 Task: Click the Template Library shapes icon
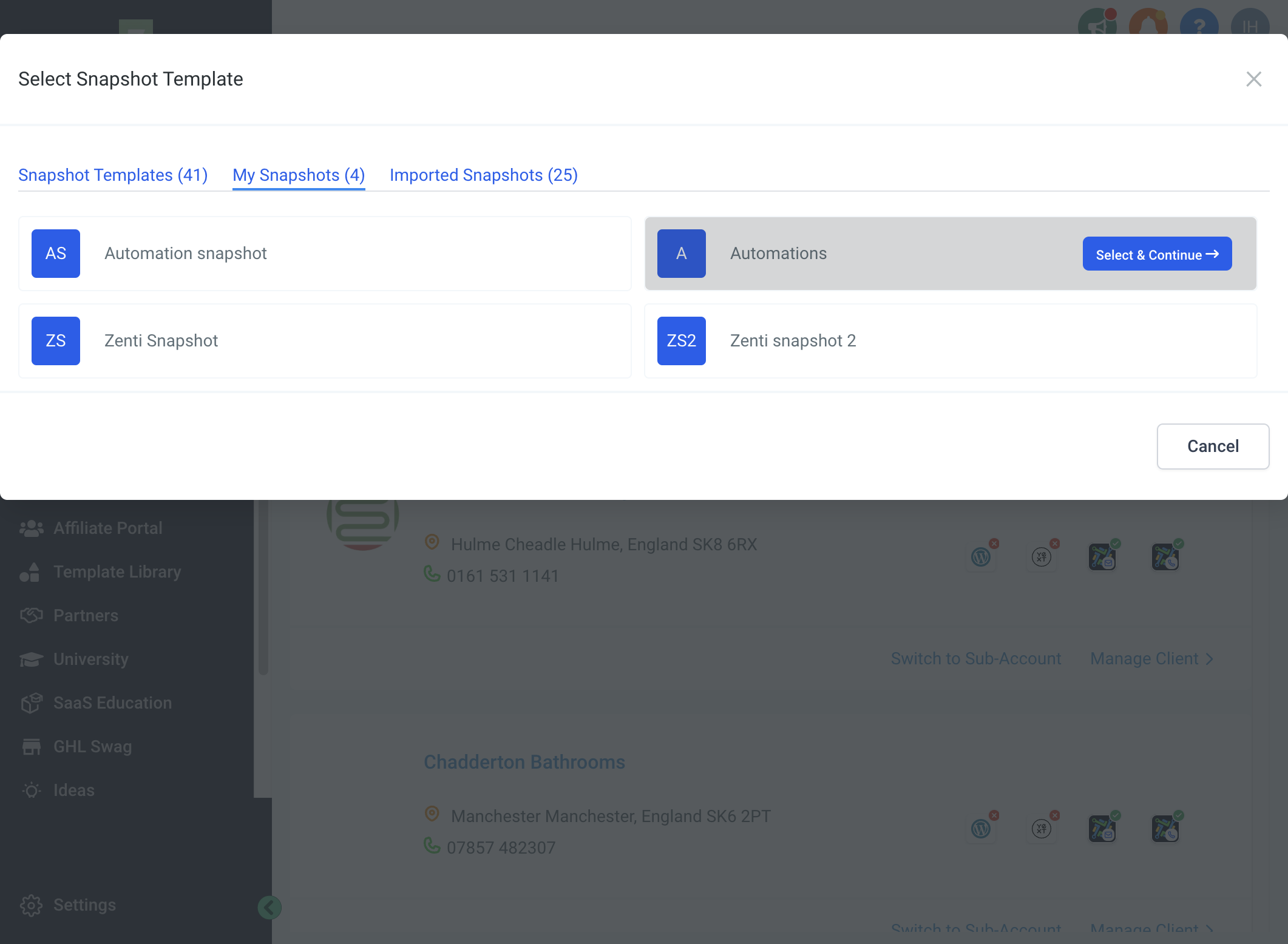pos(30,572)
